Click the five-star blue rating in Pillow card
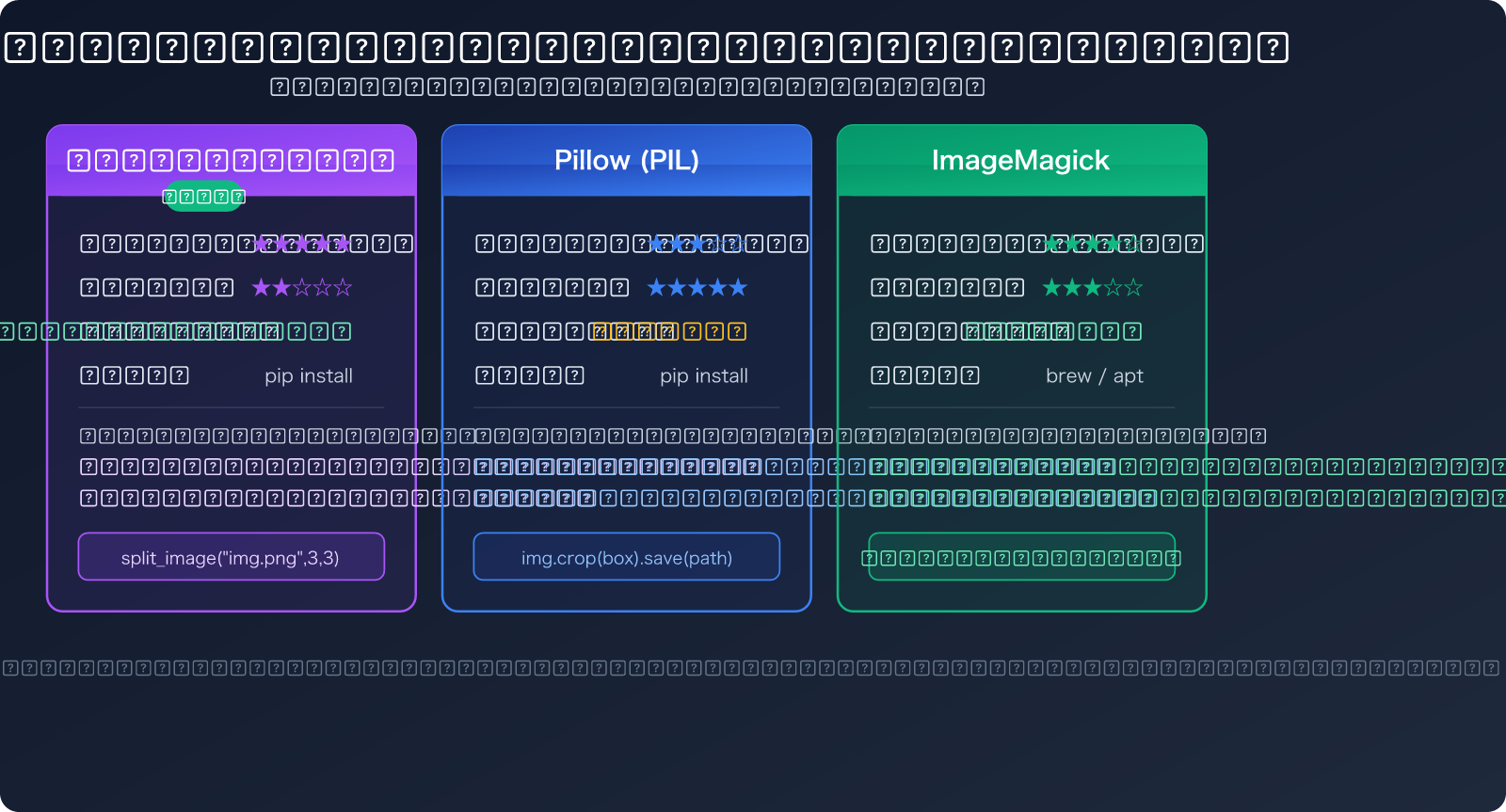 coord(697,287)
